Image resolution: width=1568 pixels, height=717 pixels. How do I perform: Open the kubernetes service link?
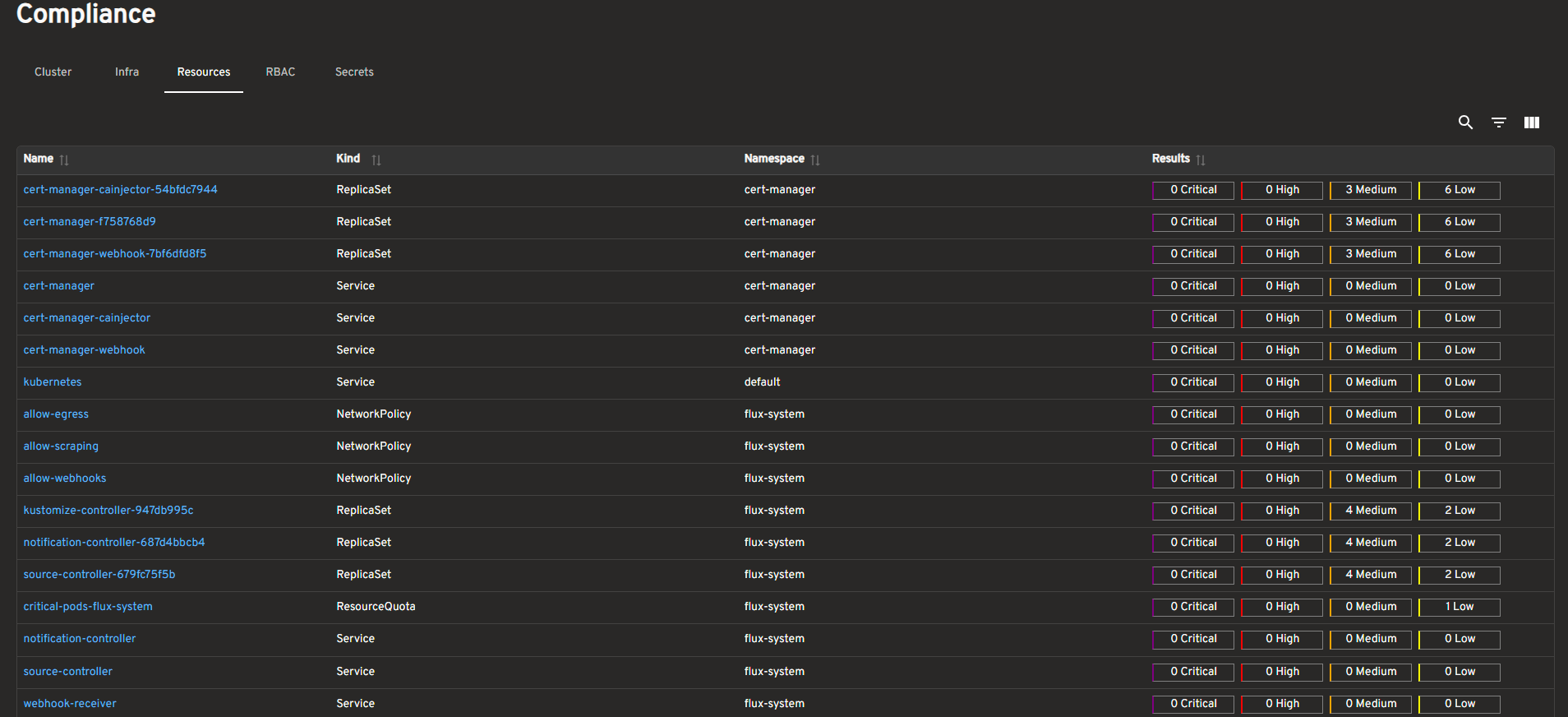click(53, 382)
